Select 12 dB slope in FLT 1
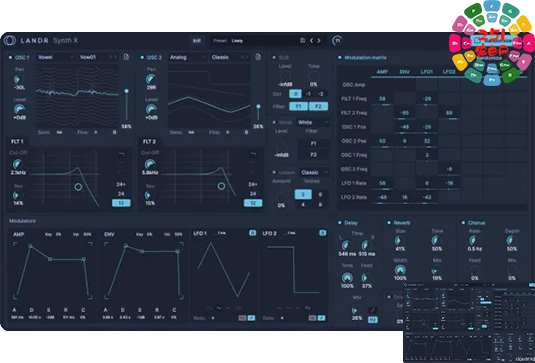The image size is (535, 363). (x=121, y=203)
